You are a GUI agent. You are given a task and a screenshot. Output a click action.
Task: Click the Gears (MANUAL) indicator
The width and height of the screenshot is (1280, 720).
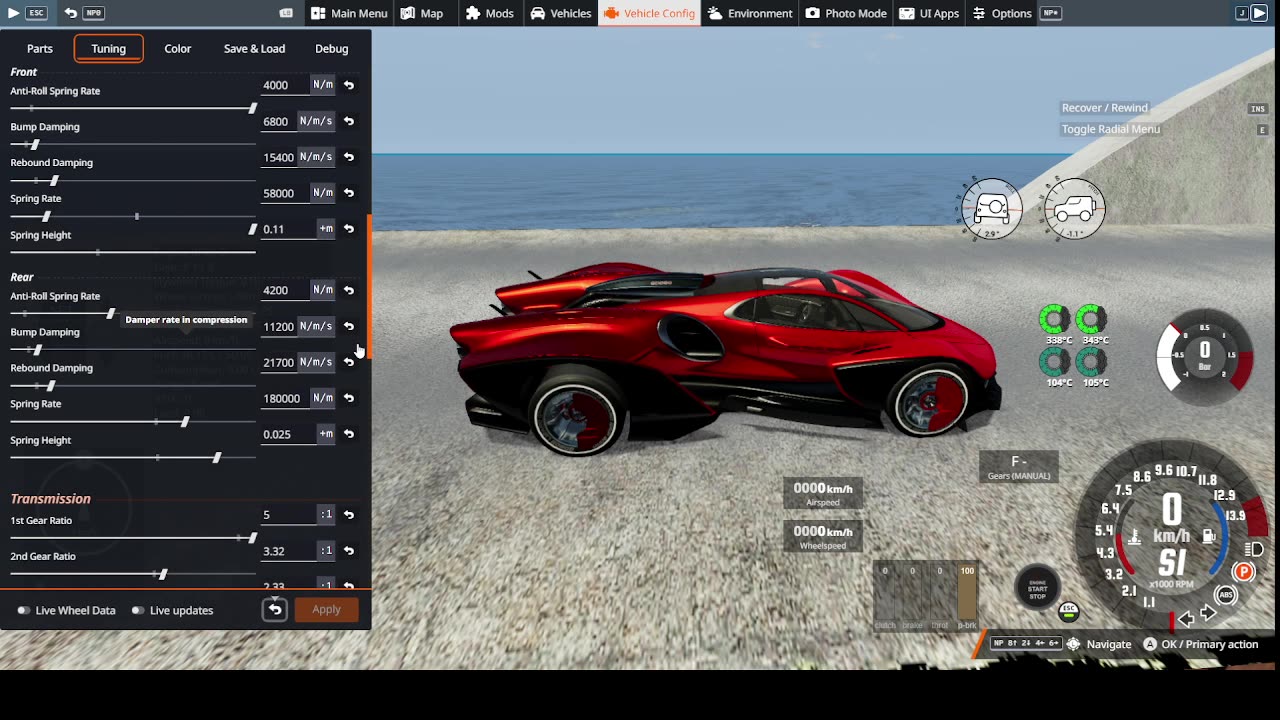(x=1019, y=467)
